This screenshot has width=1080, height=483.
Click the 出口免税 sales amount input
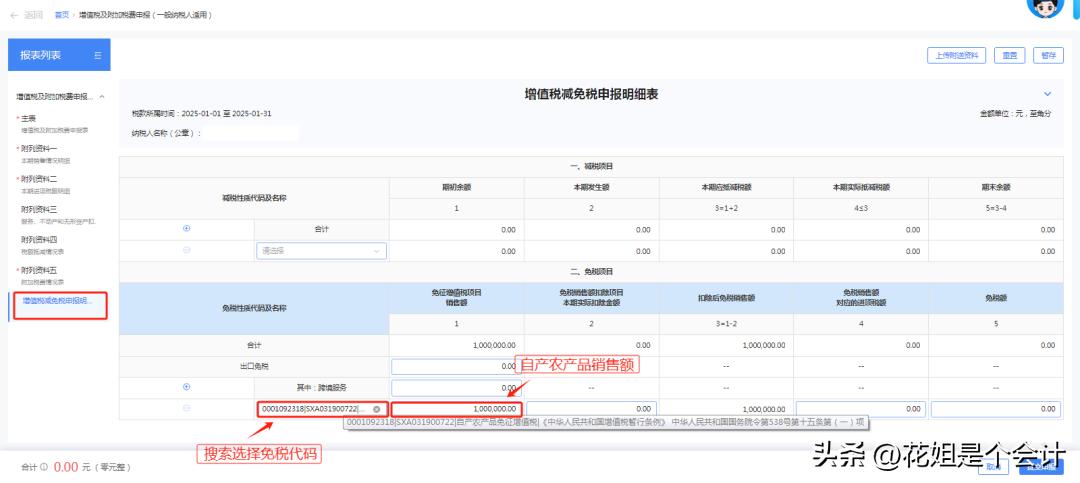coord(455,367)
